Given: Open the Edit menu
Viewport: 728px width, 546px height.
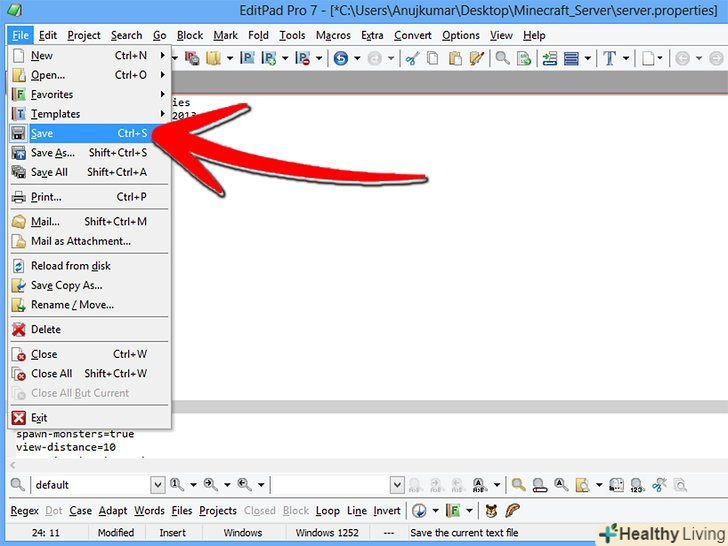Looking at the screenshot, I should 48,35.
